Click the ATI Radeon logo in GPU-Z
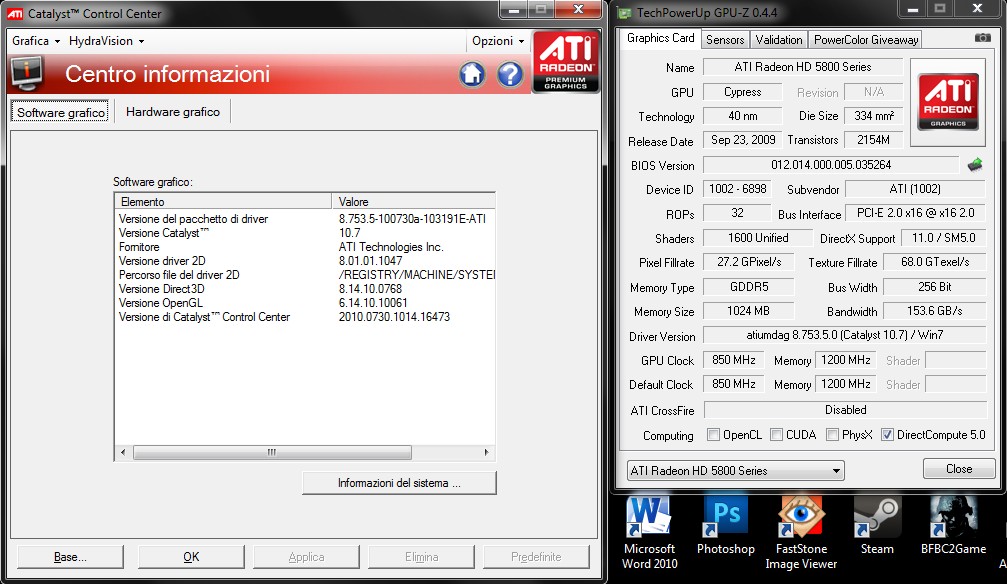The image size is (1007, 584). (948, 102)
